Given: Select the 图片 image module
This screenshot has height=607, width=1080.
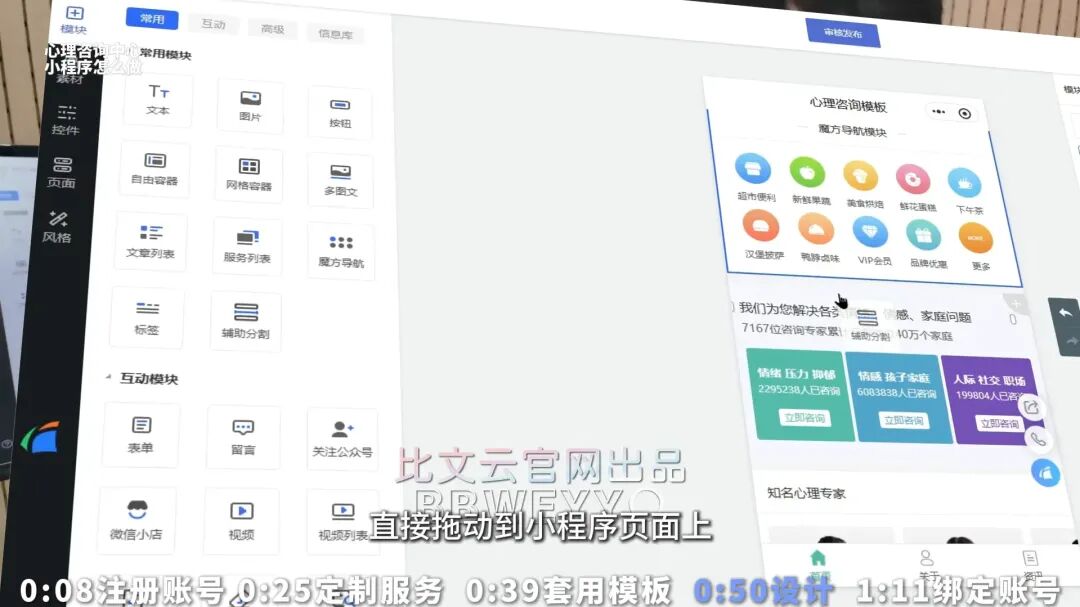Looking at the screenshot, I should (x=250, y=105).
